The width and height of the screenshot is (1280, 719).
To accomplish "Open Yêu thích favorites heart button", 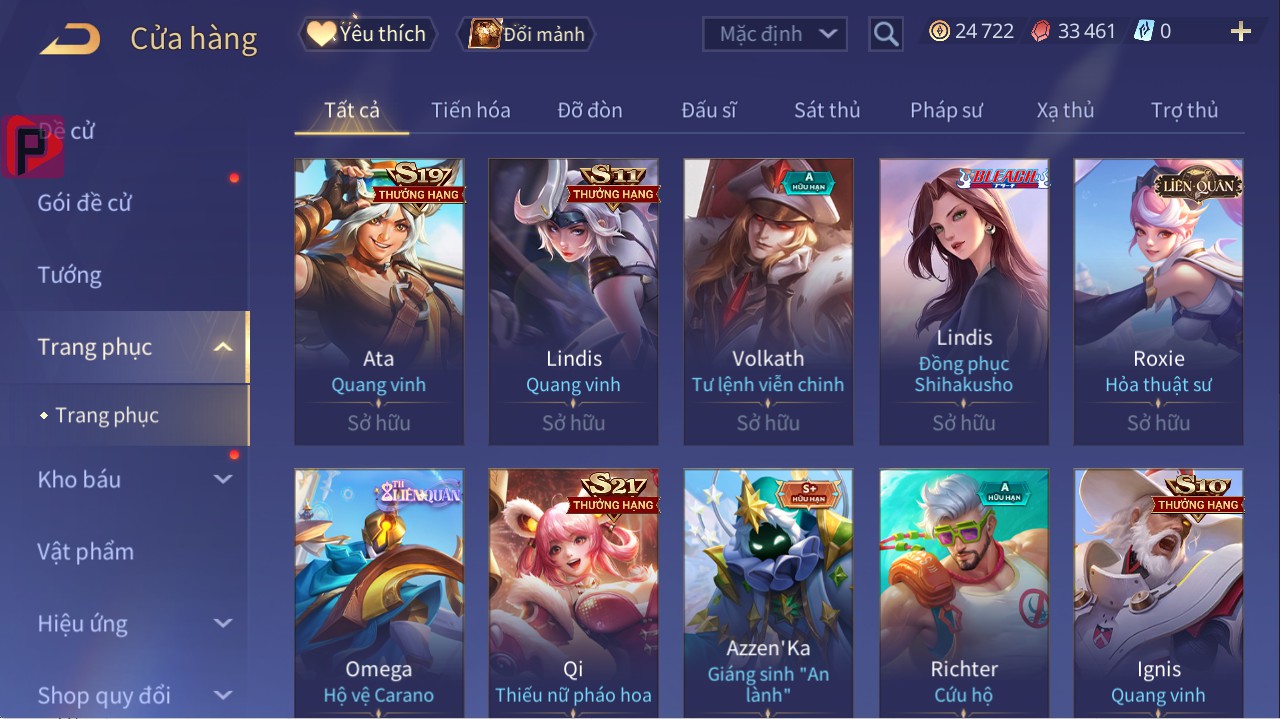I will [x=368, y=34].
